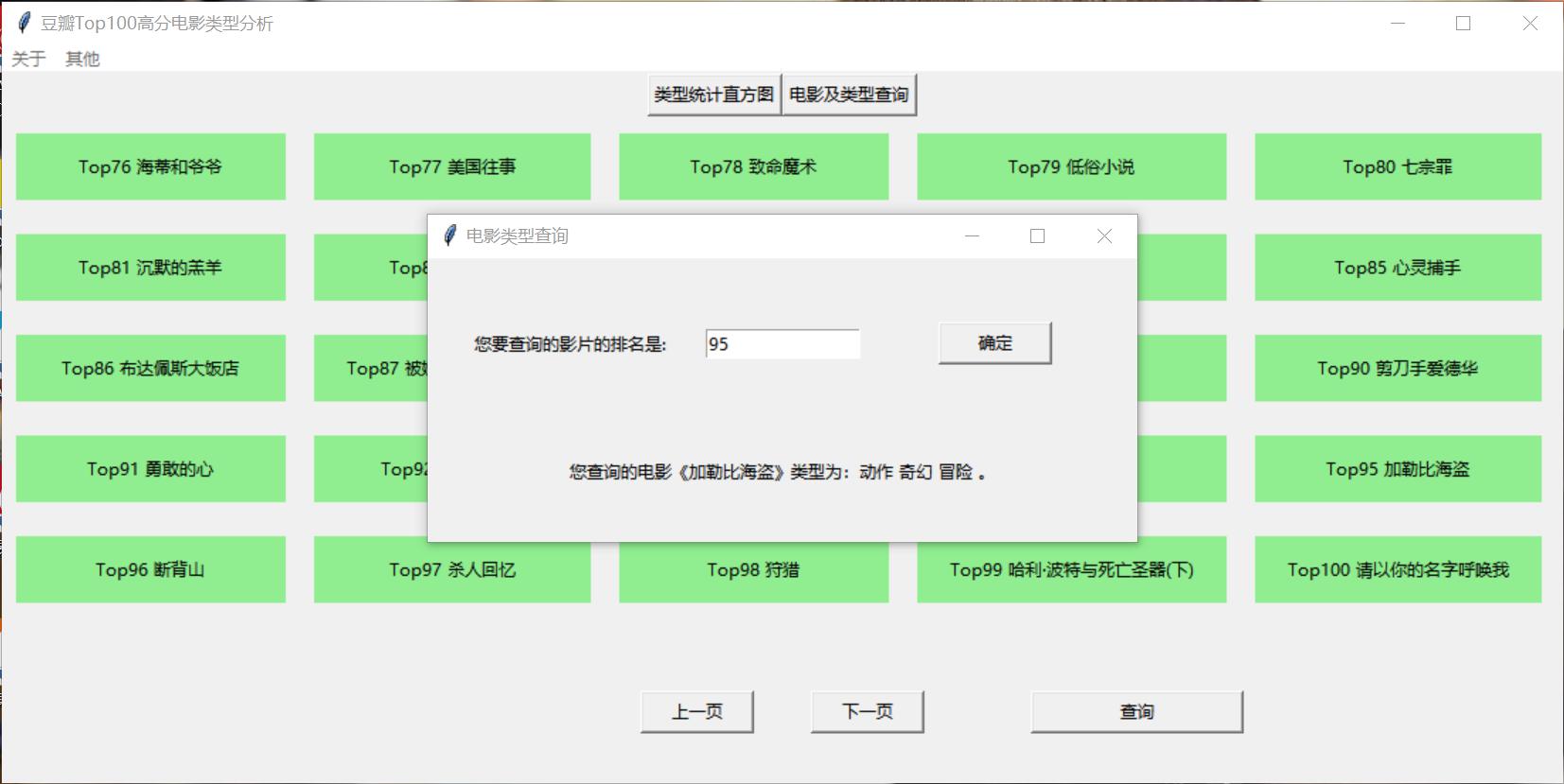Image resolution: width=1564 pixels, height=784 pixels.
Task: Open the 其他 menu
Action: [x=82, y=59]
